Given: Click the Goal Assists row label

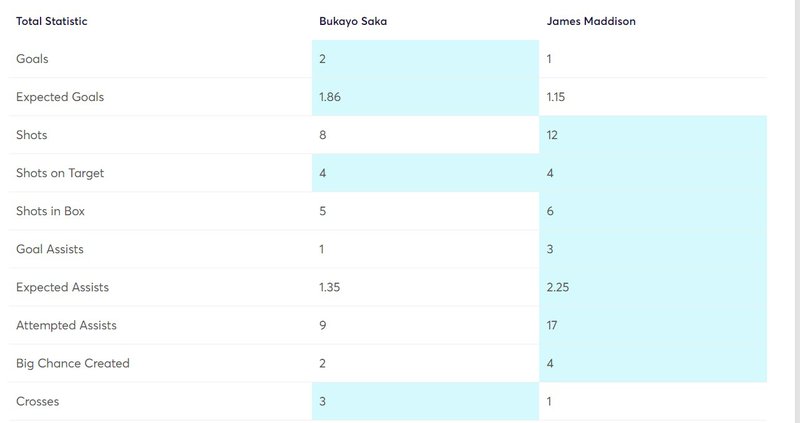Looking at the screenshot, I should (50, 249).
